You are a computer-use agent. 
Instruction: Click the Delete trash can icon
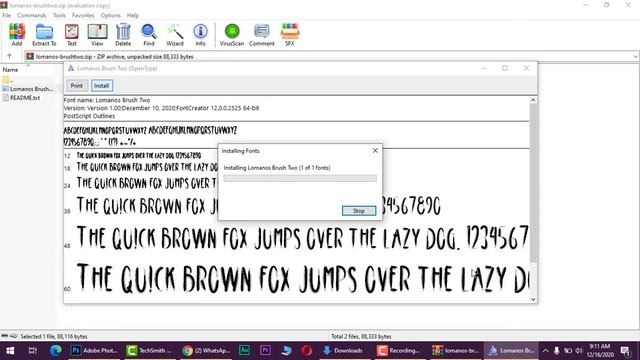pos(123,34)
